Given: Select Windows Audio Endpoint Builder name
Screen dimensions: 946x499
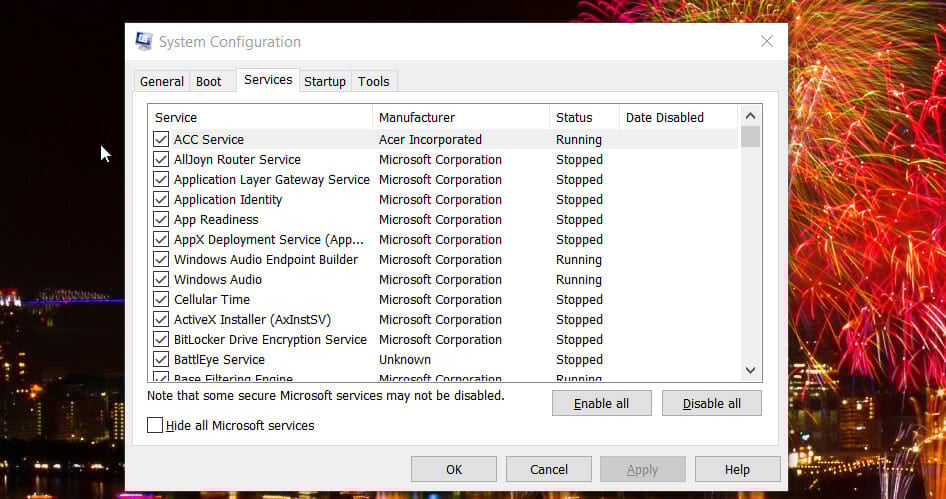Looking at the screenshot, I should point(266,259).
